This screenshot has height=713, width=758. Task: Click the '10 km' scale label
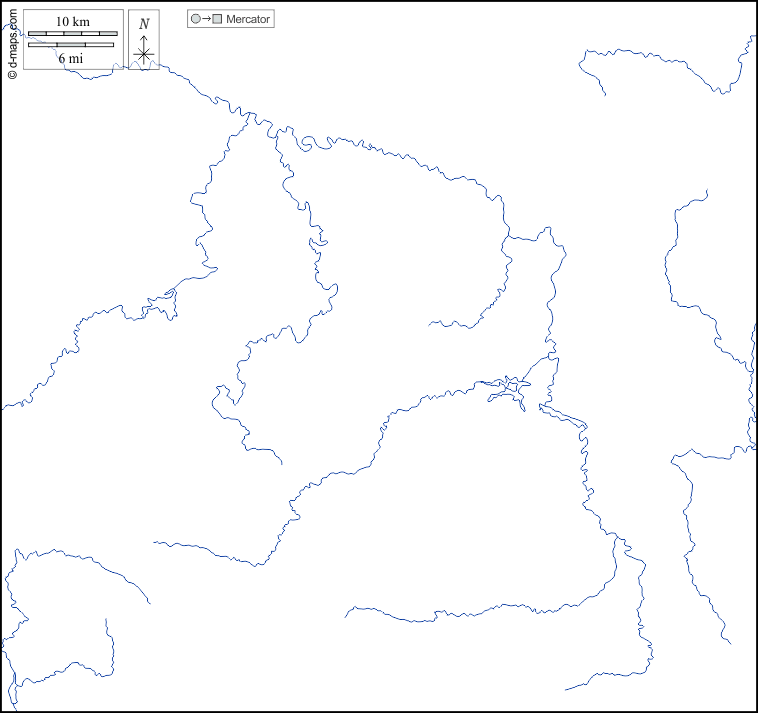pos(73,22)
